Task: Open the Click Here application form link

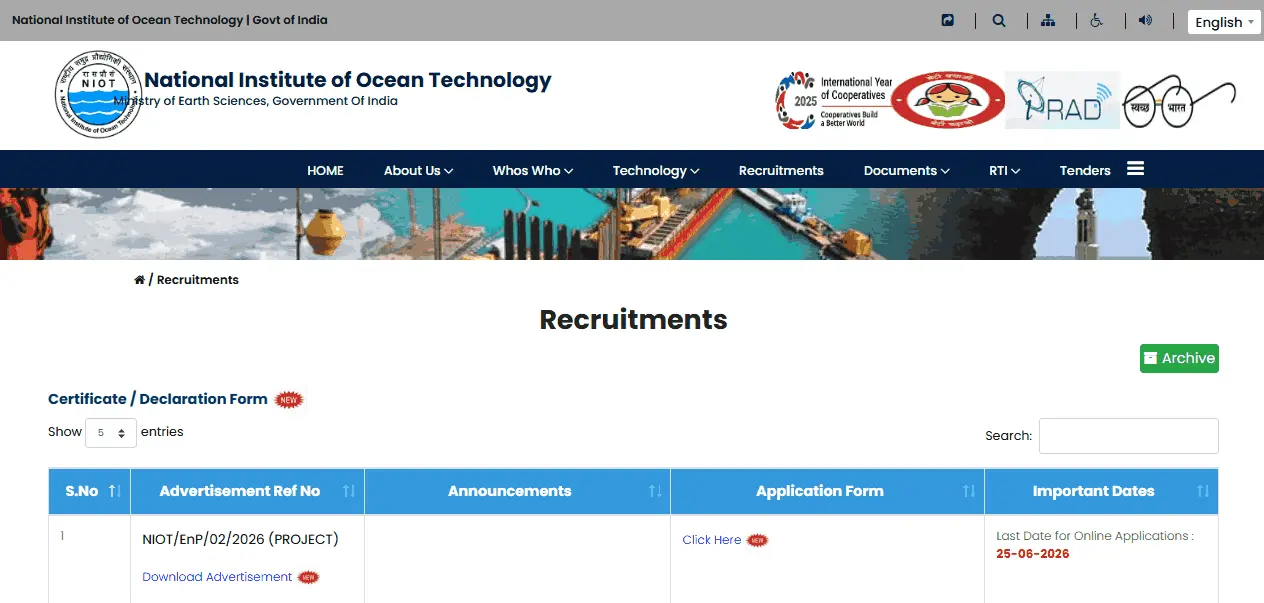Action: click(x=712, y=540)
